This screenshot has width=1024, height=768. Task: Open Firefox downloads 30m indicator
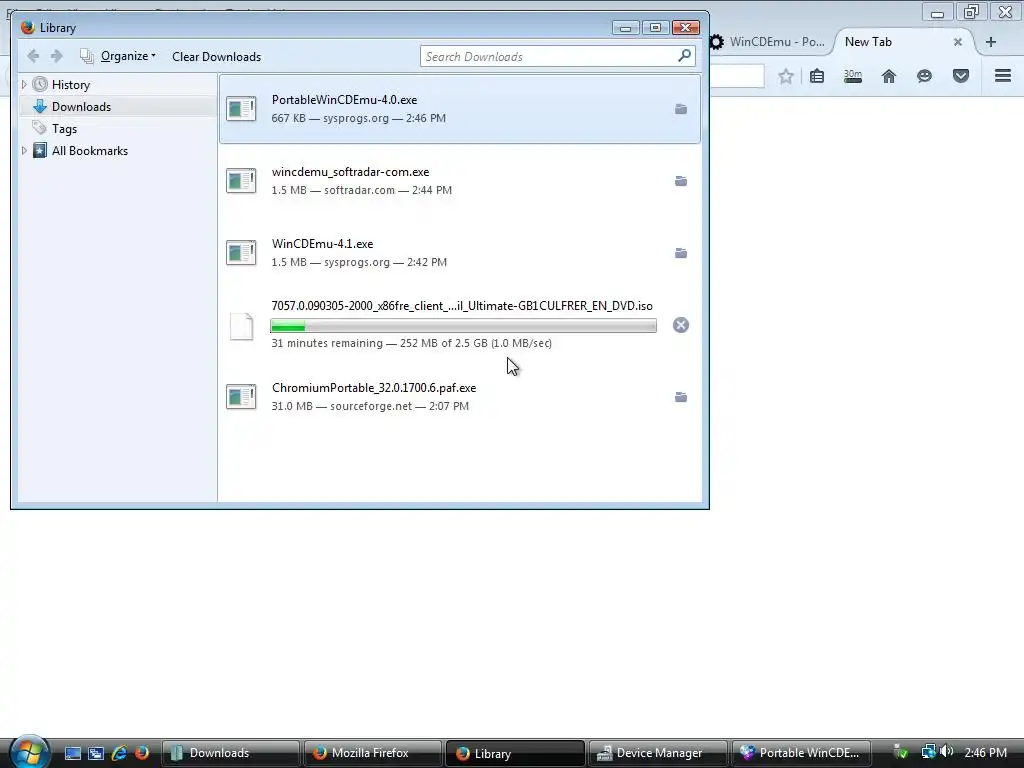point(852,76)
